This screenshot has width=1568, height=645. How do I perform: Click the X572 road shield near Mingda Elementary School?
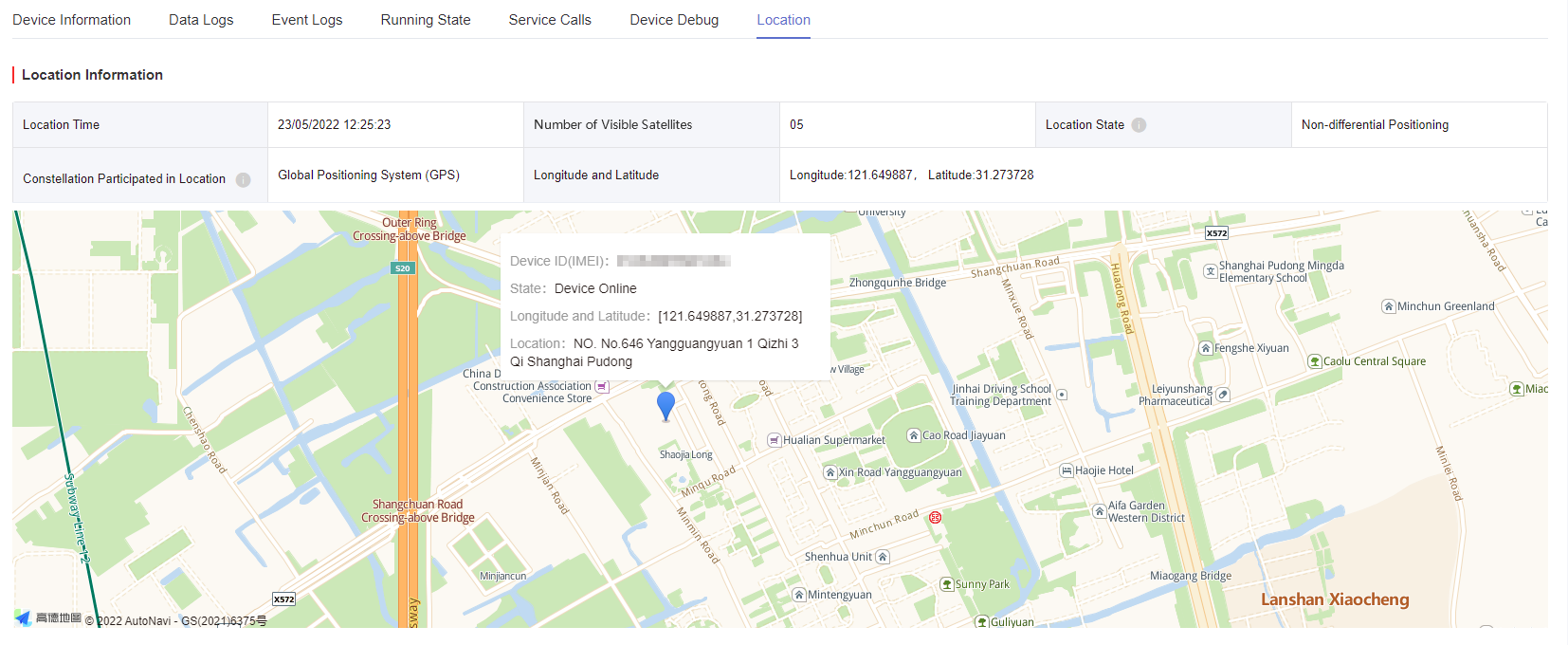[x=1216, y=232]
